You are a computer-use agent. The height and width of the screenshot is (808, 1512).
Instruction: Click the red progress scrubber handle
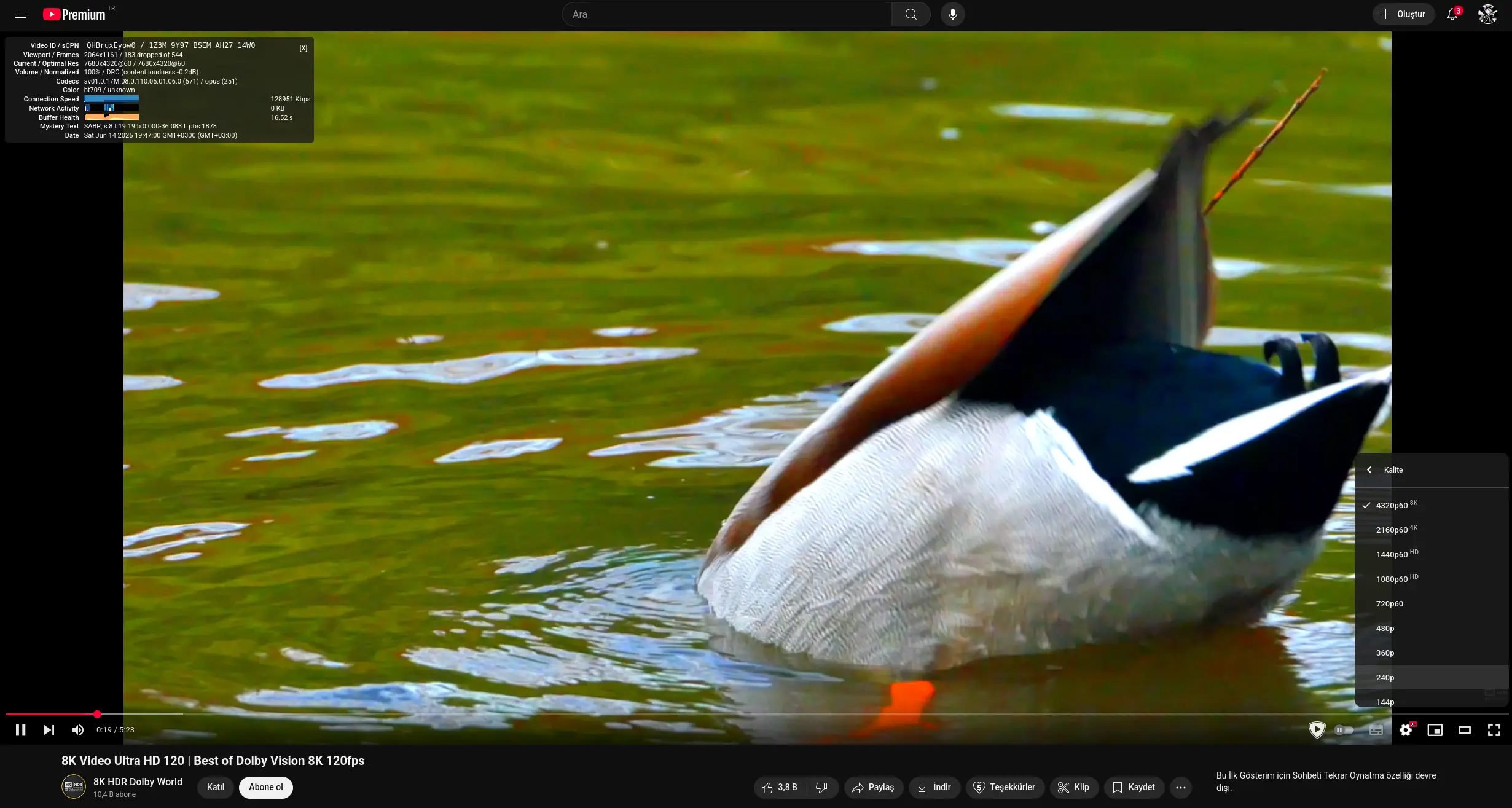tap(97, 714)
